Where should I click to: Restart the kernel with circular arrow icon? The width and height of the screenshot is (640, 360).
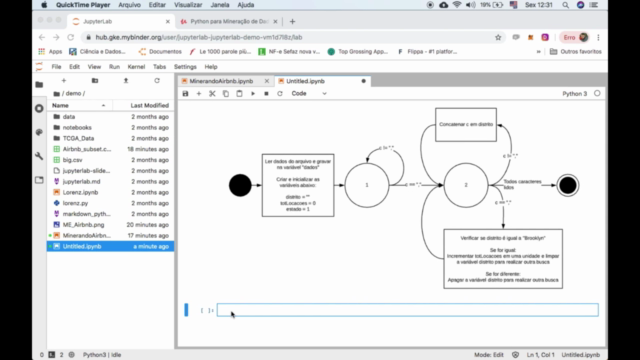[x=280, y=93]
